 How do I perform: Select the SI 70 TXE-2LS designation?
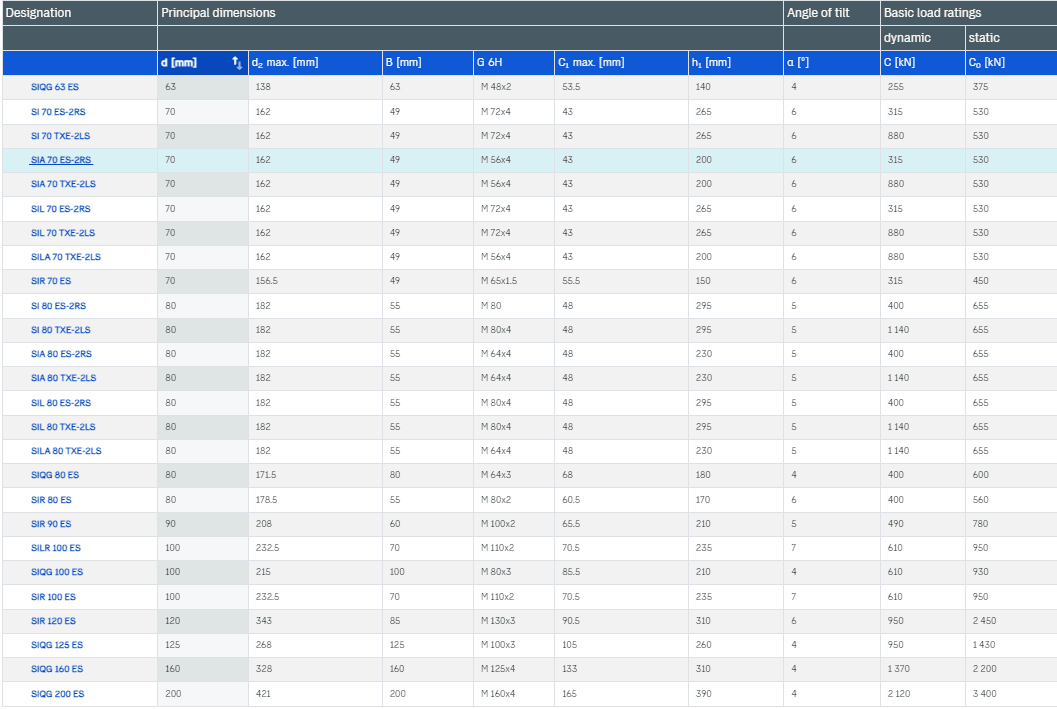[61, 136]
